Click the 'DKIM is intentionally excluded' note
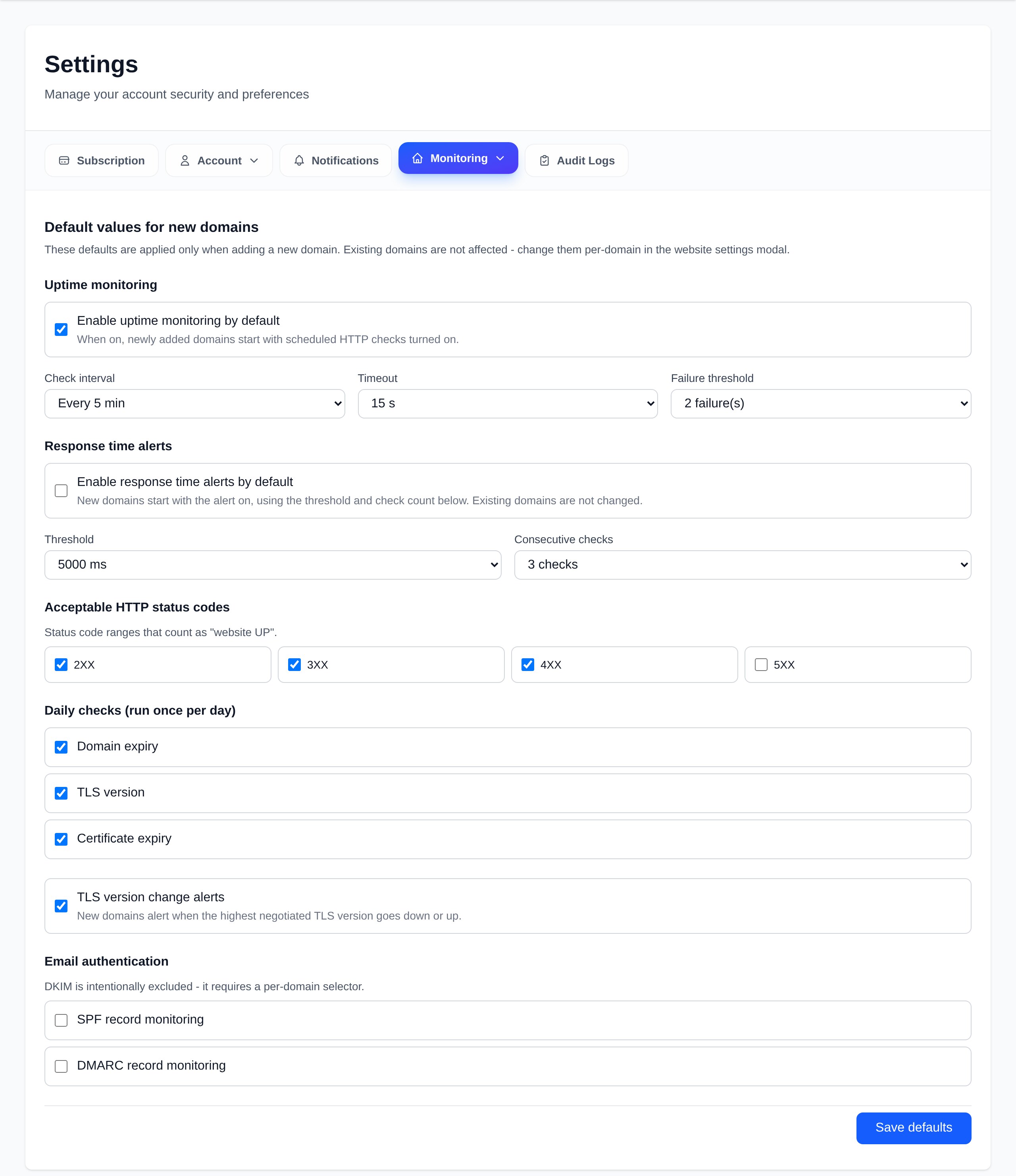The image size is (1016, 1176). tap(204, 987)
